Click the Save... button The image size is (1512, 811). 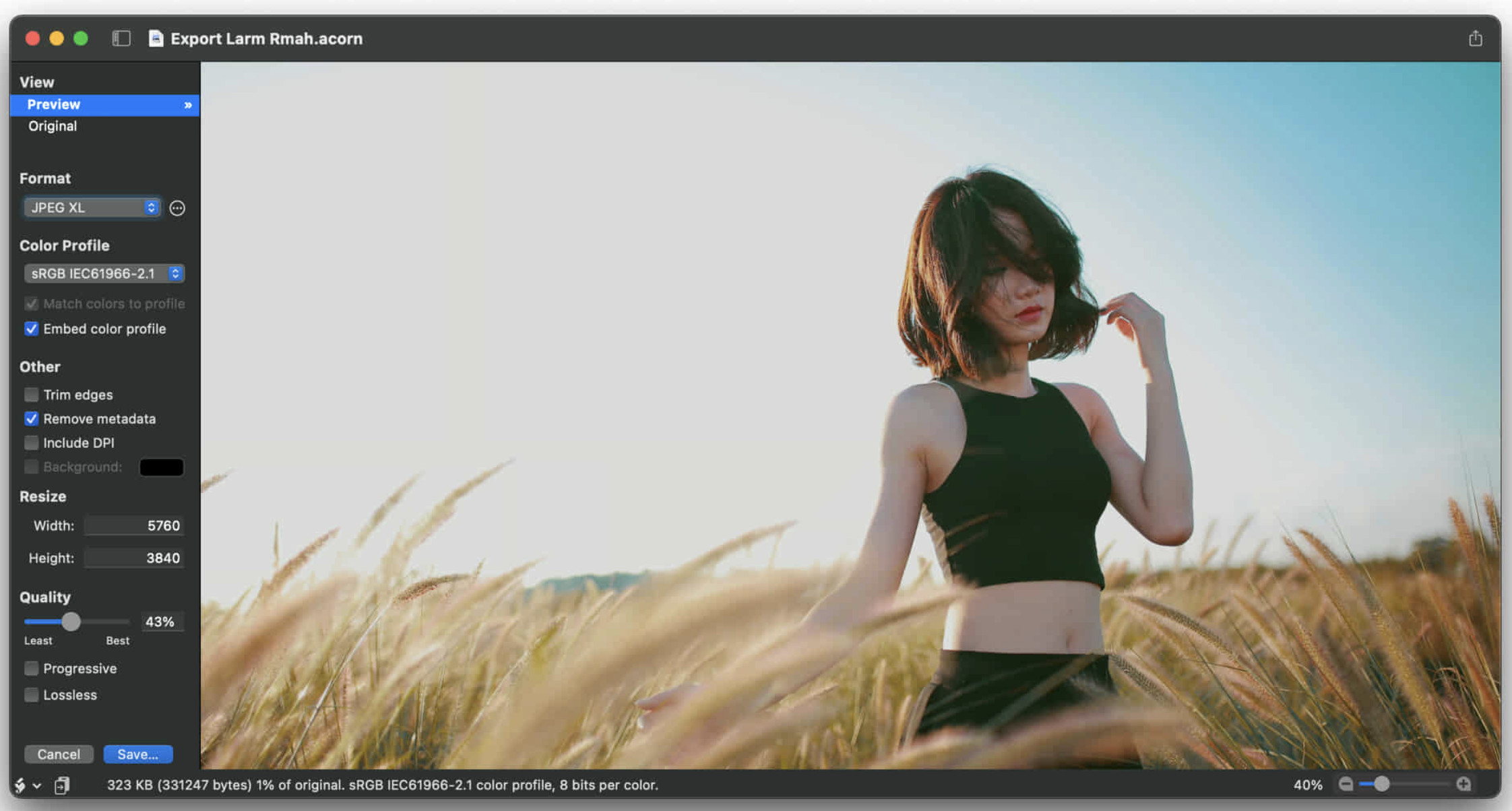(x=138, y=754)
